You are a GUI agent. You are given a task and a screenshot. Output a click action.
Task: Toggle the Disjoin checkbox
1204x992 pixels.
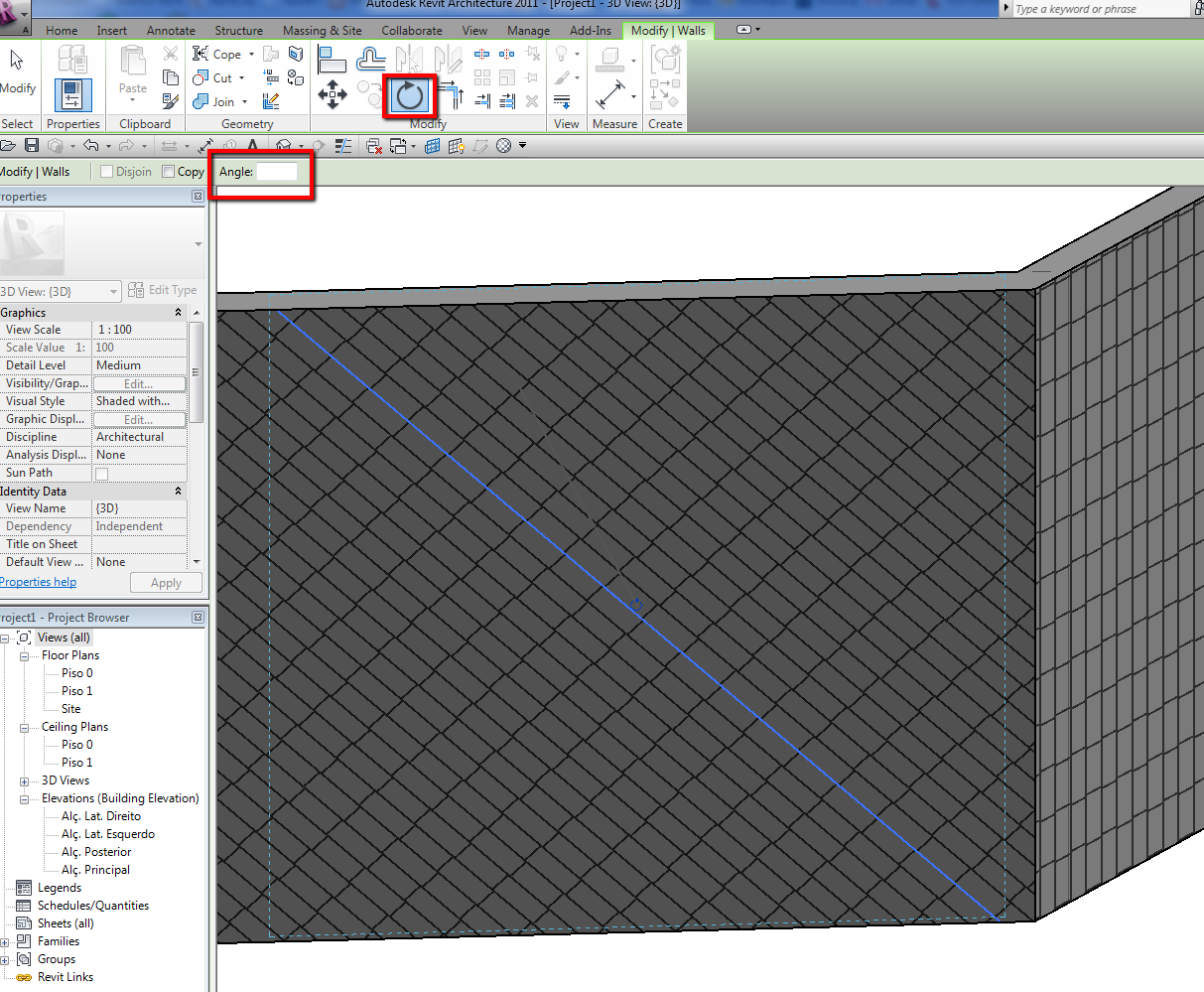[x=107, y=172]
